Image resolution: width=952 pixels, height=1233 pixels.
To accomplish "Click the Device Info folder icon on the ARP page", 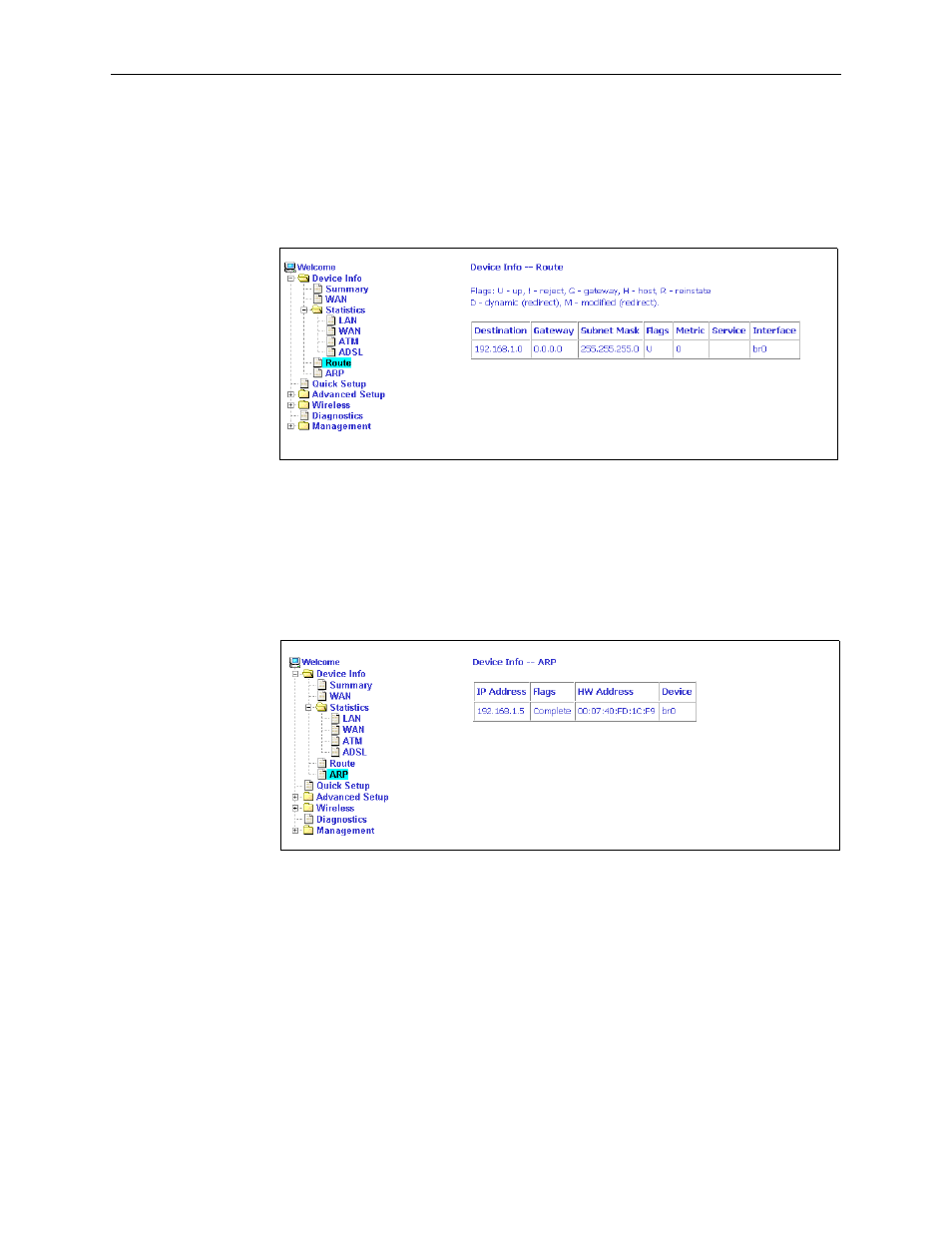I will click(x=308, y=674).
